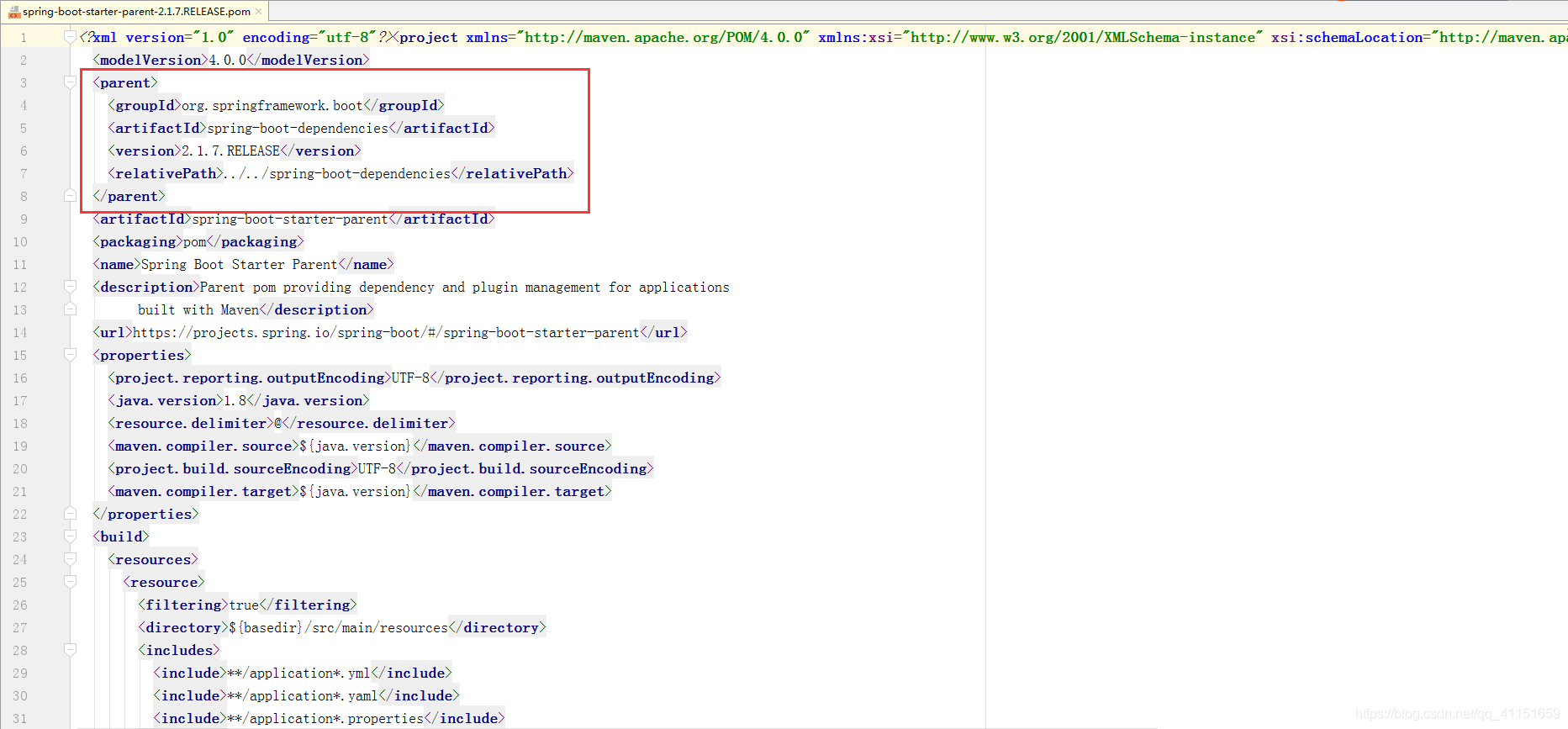Click groupId value org.springframework.boot
Viewport: 1568px width, 729px height.
[x=272, y=105]
